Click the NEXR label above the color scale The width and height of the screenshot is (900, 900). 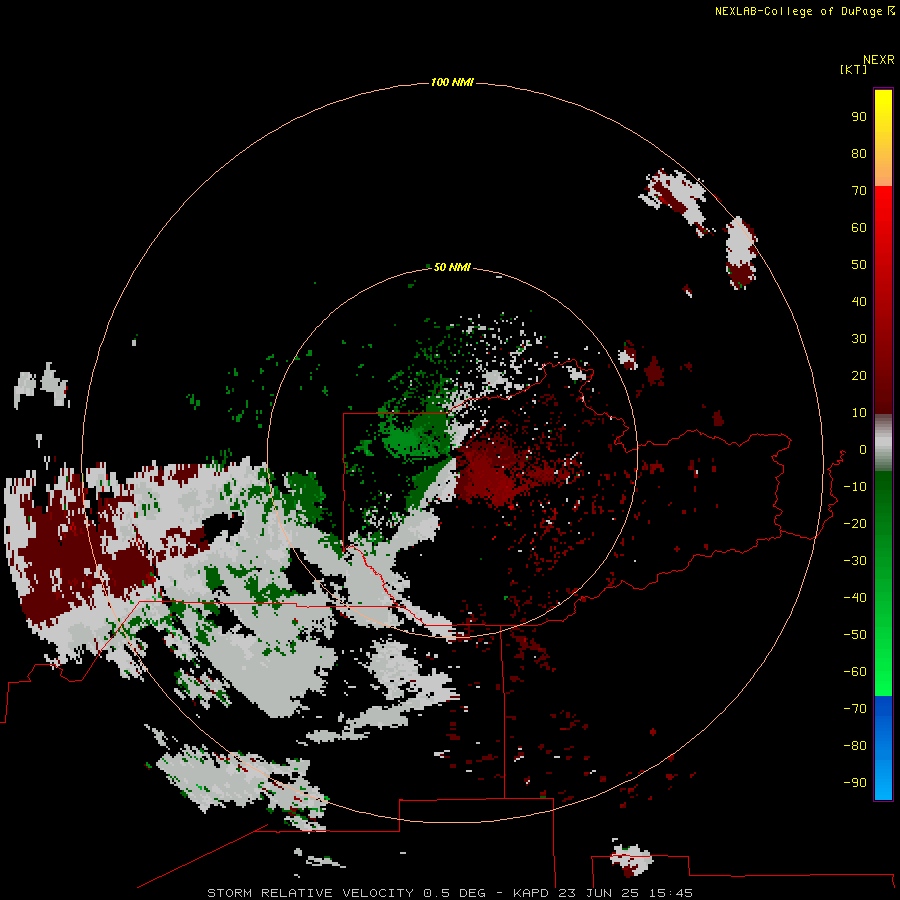pyautogui.click(x=879, y=59)
